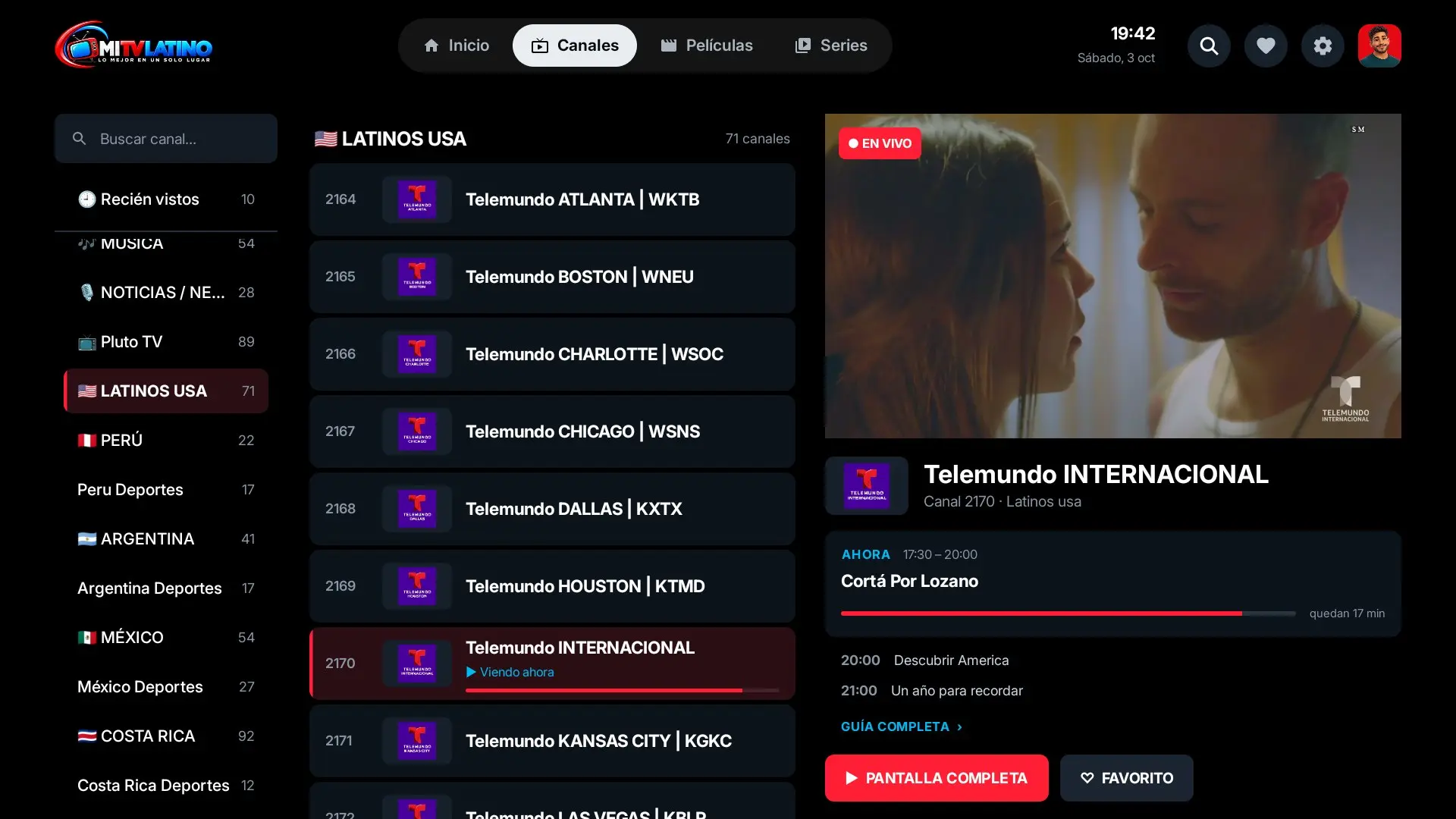Select Telemundo CHICAGO channel logo

(417, 431)
